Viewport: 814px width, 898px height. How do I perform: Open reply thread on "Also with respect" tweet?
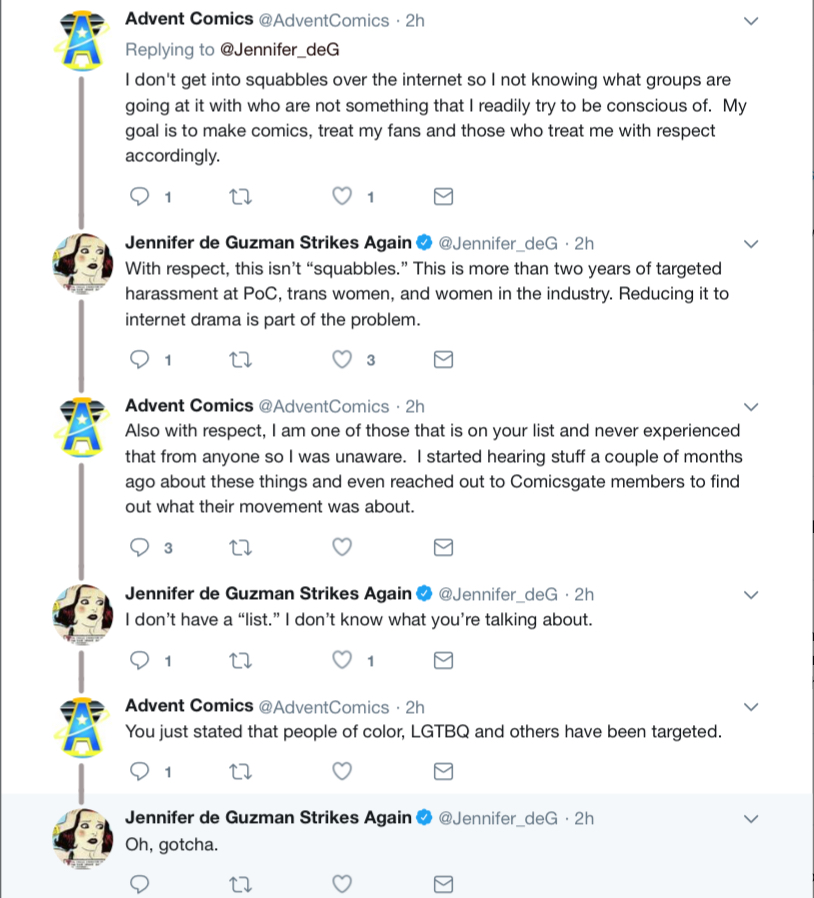[139, 547]
